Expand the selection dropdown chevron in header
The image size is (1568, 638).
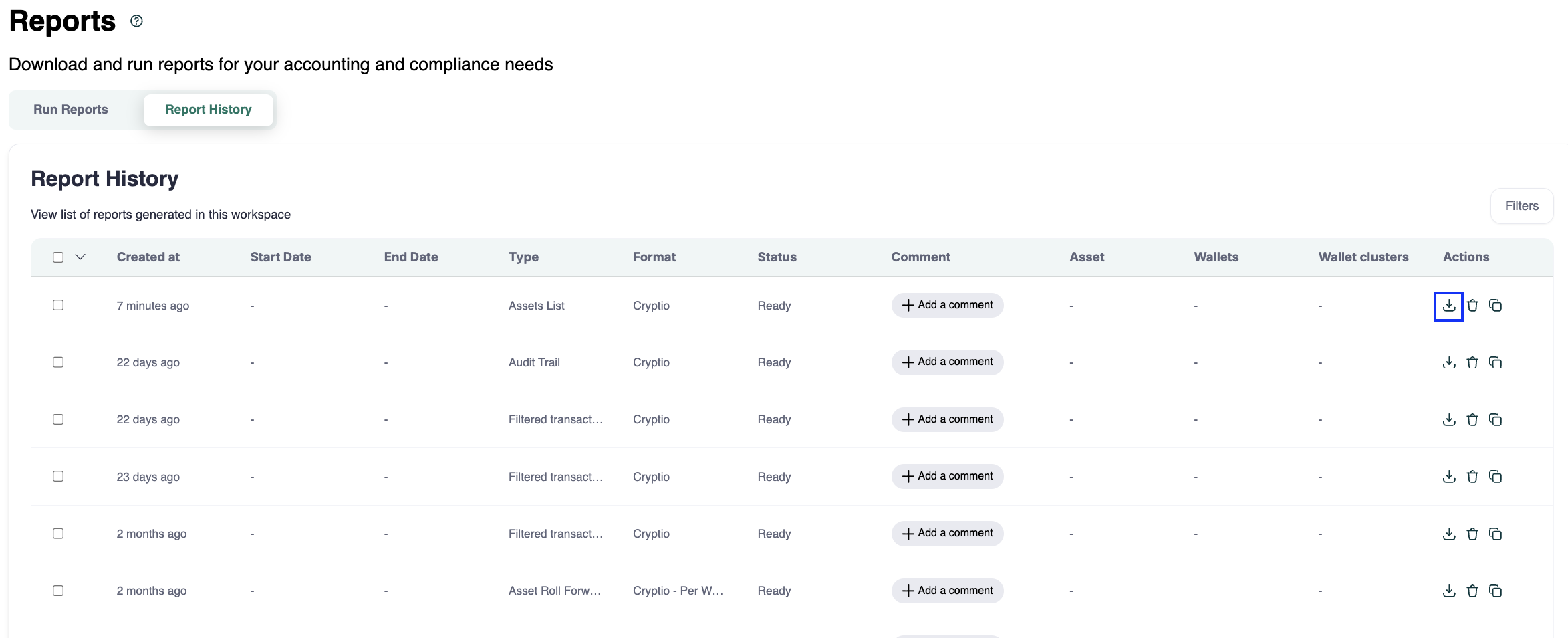80,256
